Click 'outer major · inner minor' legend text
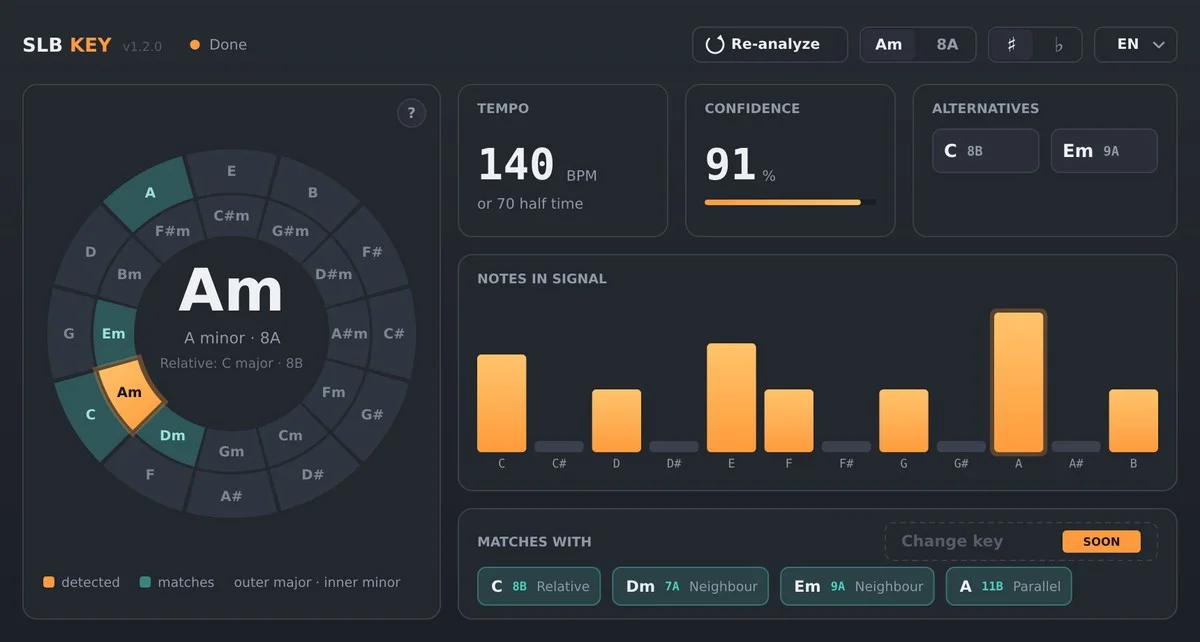The width and height of the screenshot is (1200, 642). (x=317, y=582)
